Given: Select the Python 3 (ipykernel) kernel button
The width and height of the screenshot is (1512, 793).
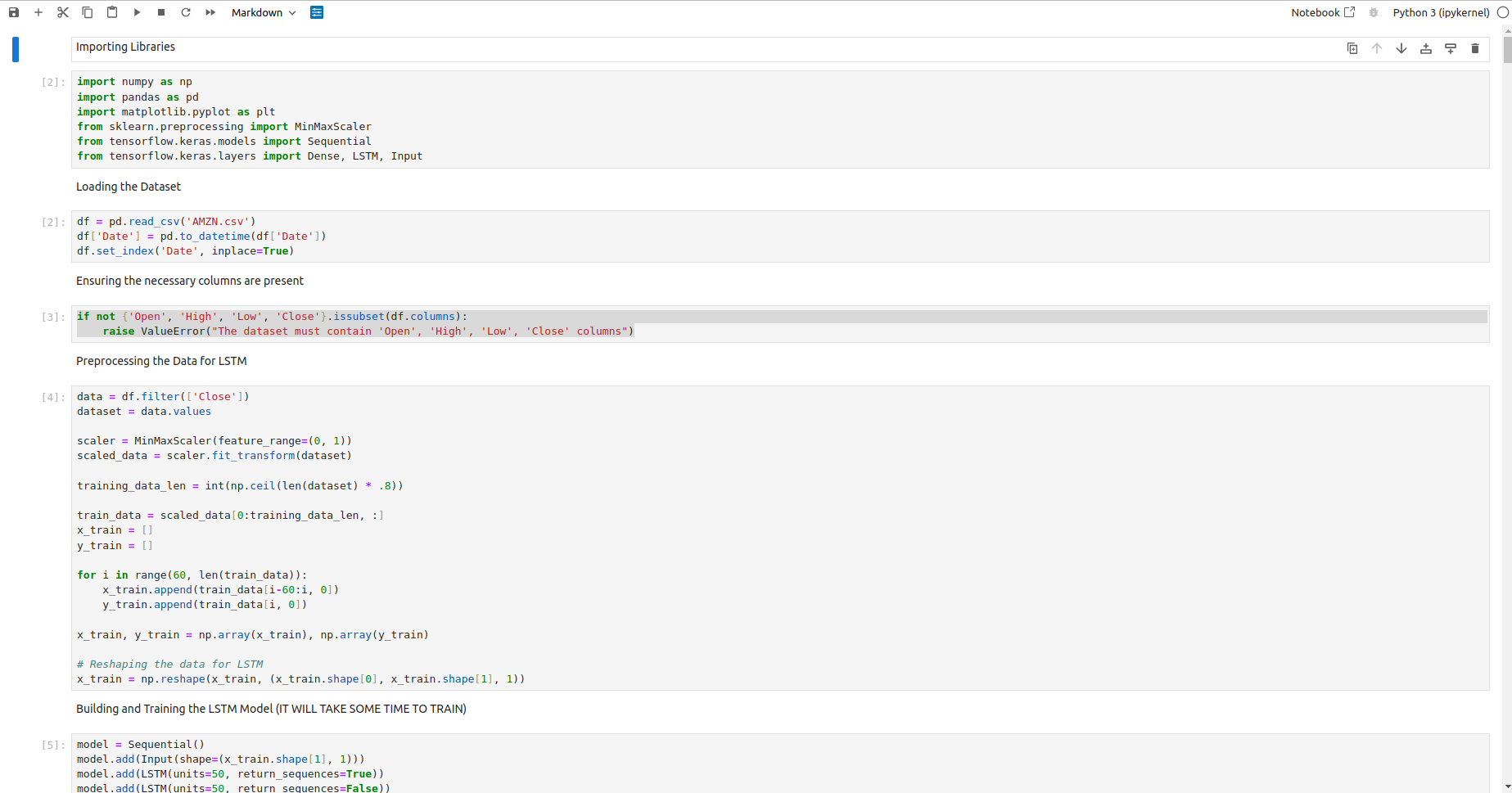Looking at the screenshot, I should tap(1441, 12).
